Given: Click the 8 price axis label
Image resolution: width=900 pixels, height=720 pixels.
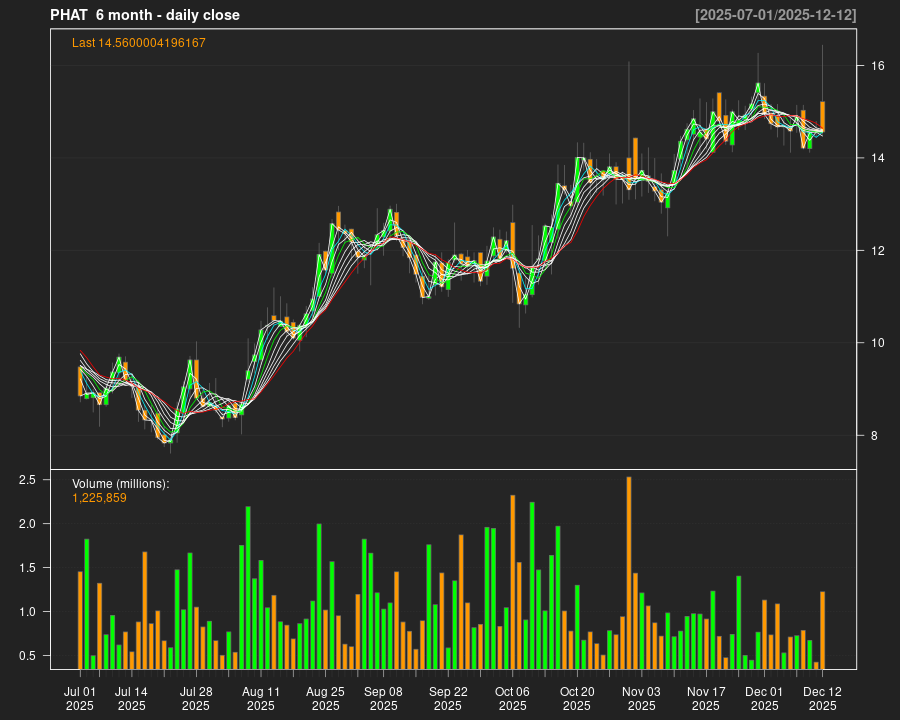Looking at the screenshot, I should 874,436.
